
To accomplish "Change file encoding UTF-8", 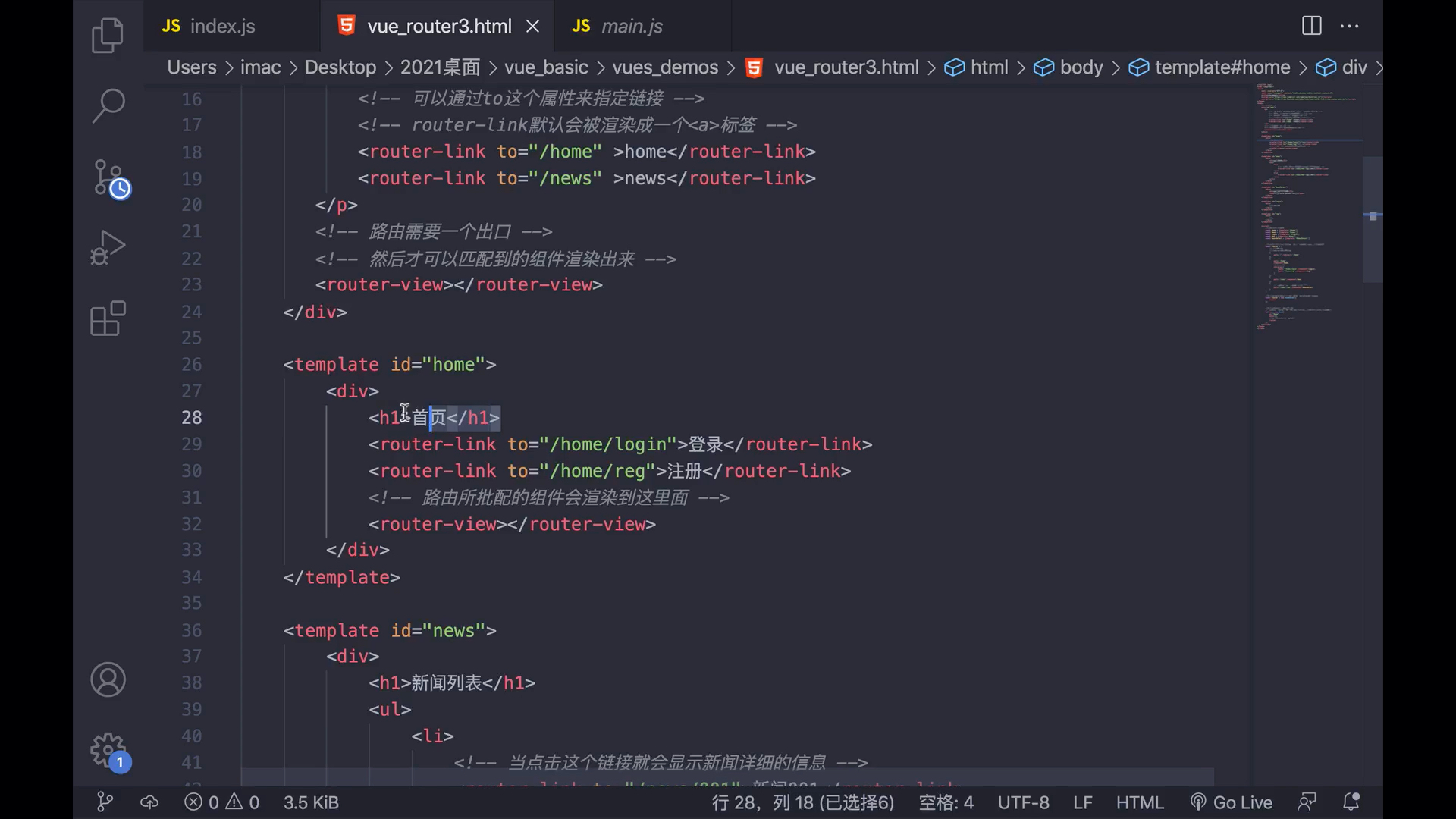I will click(x=1023, y=802).
